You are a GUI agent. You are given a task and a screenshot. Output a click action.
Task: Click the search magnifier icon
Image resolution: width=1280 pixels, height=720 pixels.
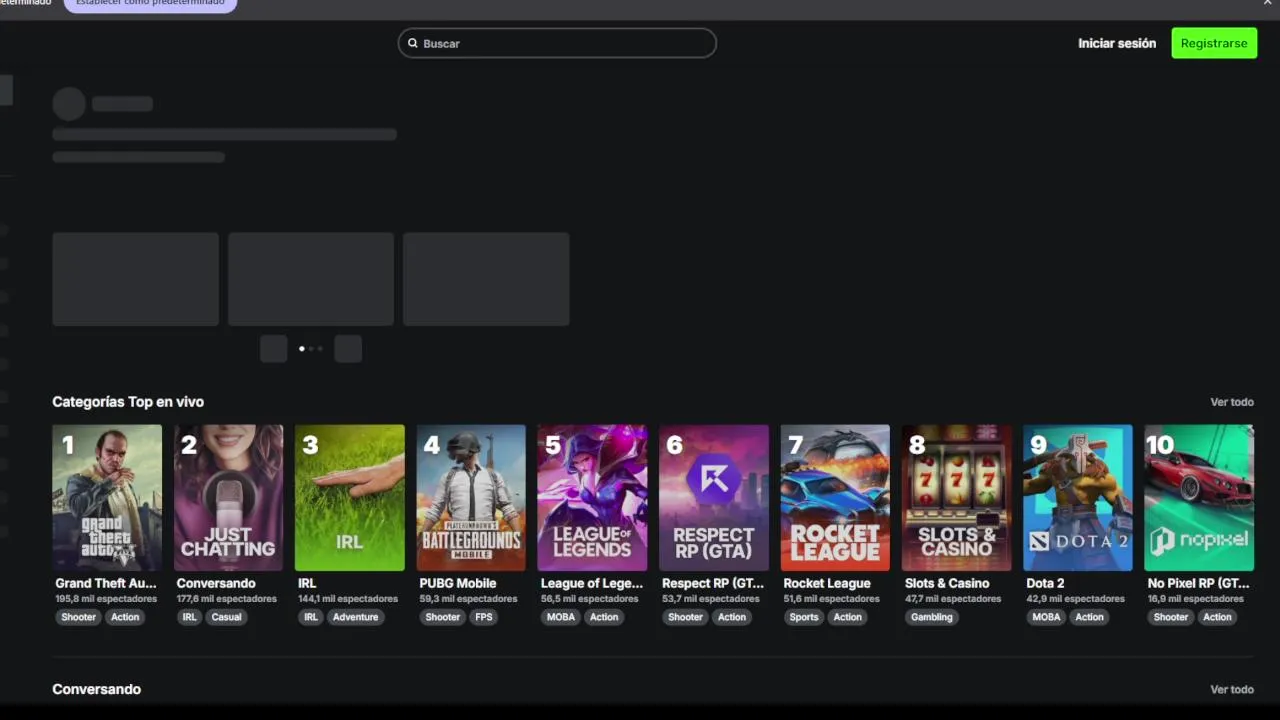coord(412,43)
